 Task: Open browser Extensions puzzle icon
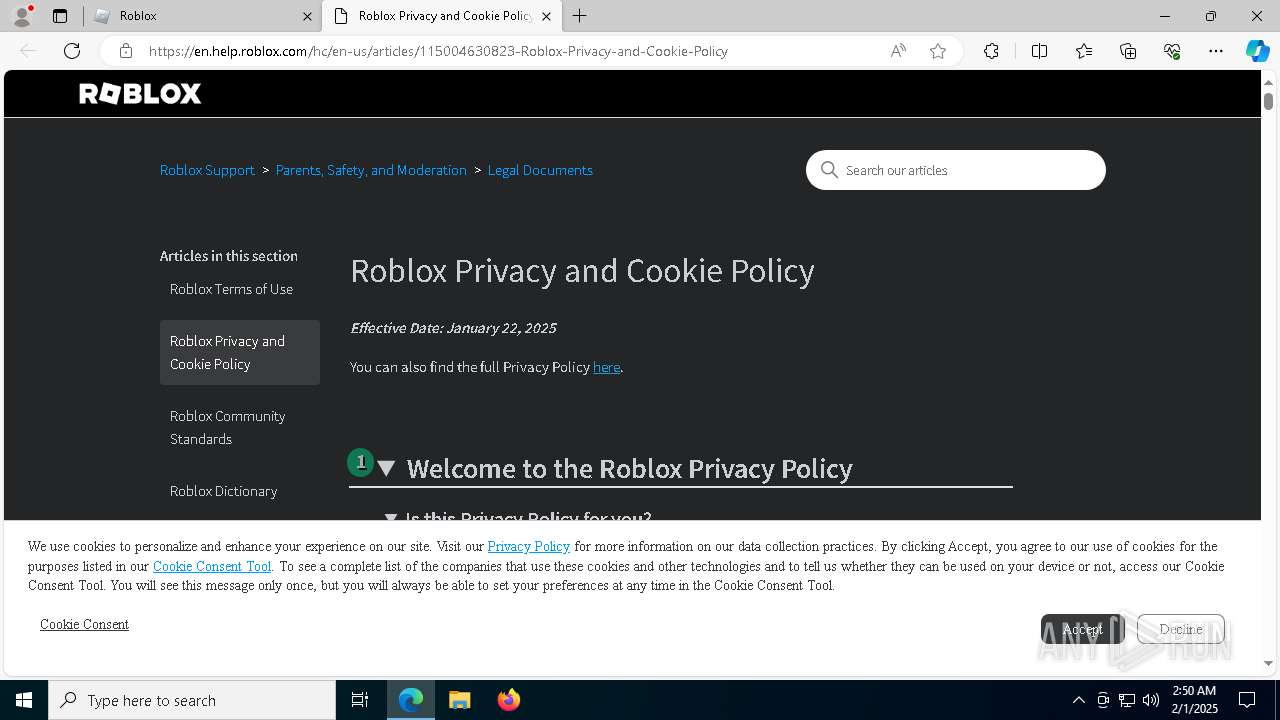pos(991,51)
